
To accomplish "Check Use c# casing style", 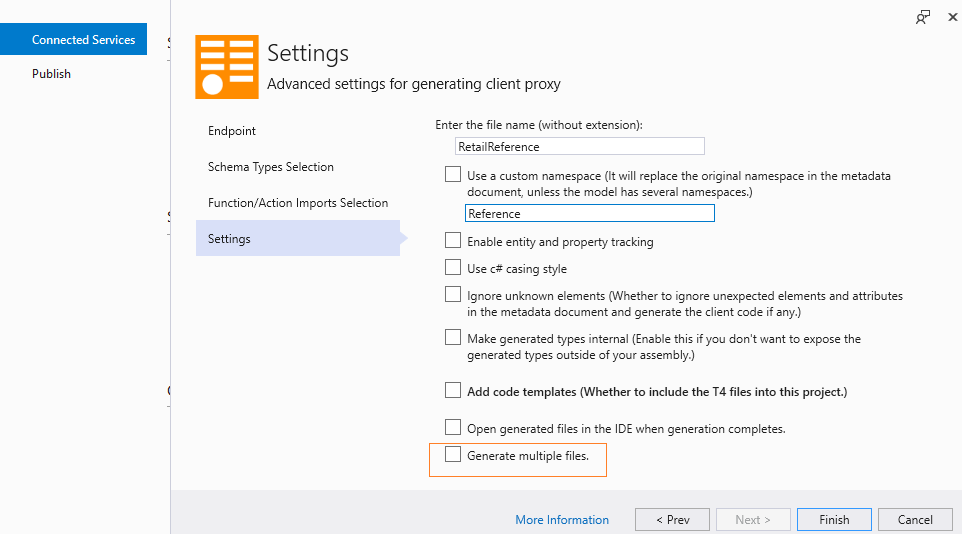I will 453,268.
